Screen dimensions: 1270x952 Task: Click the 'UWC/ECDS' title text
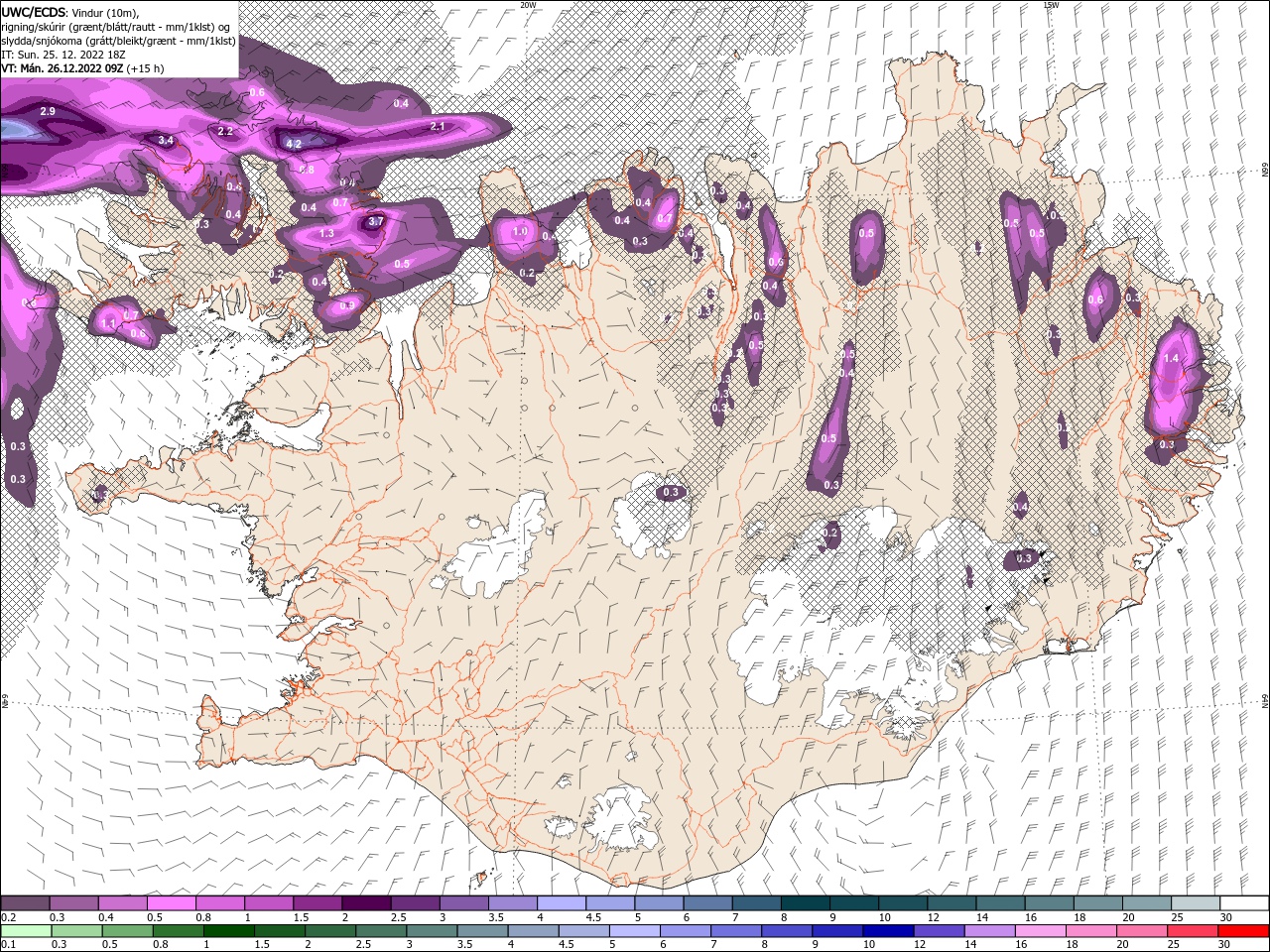[33, 12]
